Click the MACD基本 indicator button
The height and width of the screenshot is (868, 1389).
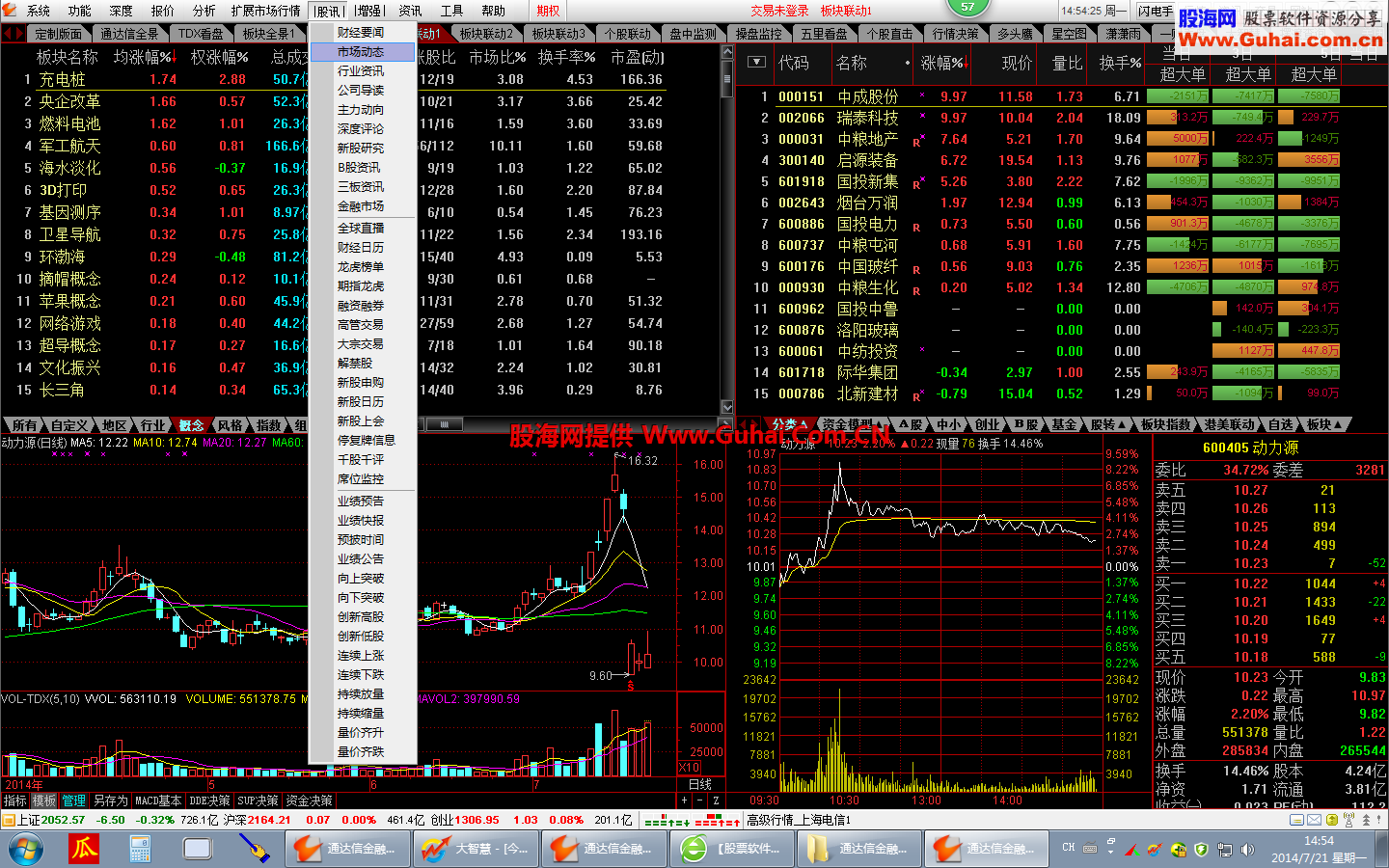(x=158, y=800)
